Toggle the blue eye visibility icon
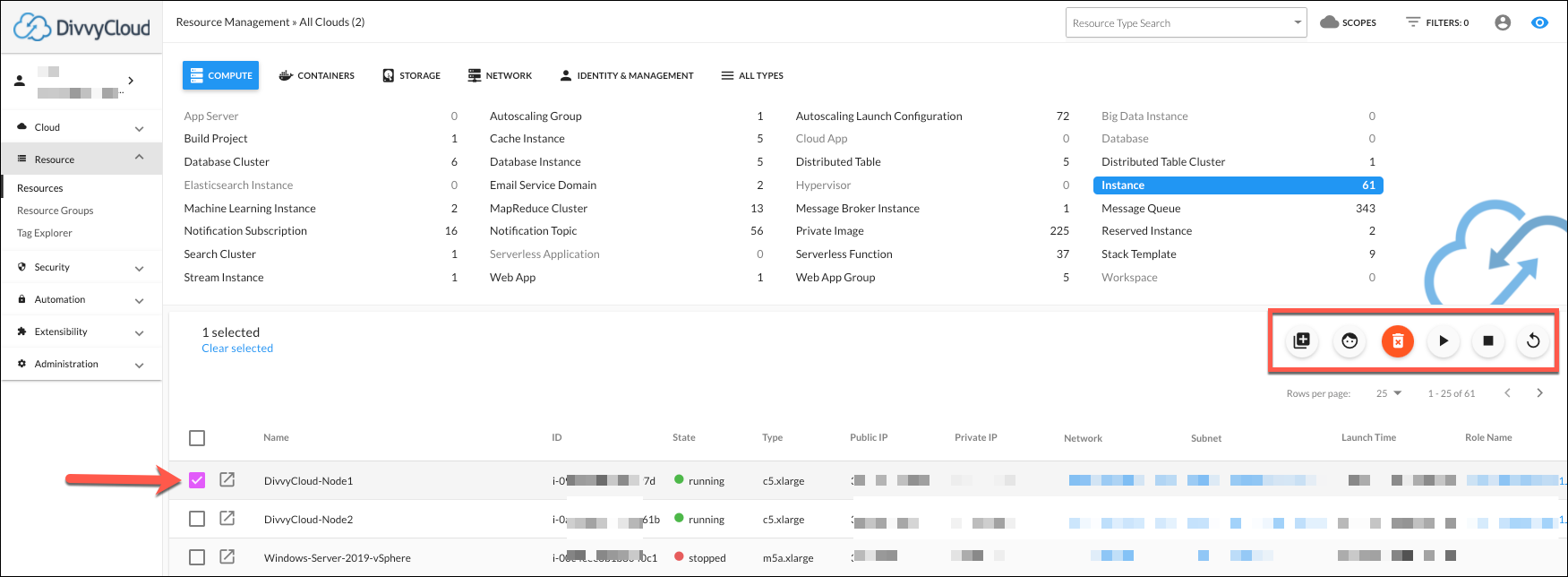The width and height of the screenshot is (1568, 577). [1539, 23]
